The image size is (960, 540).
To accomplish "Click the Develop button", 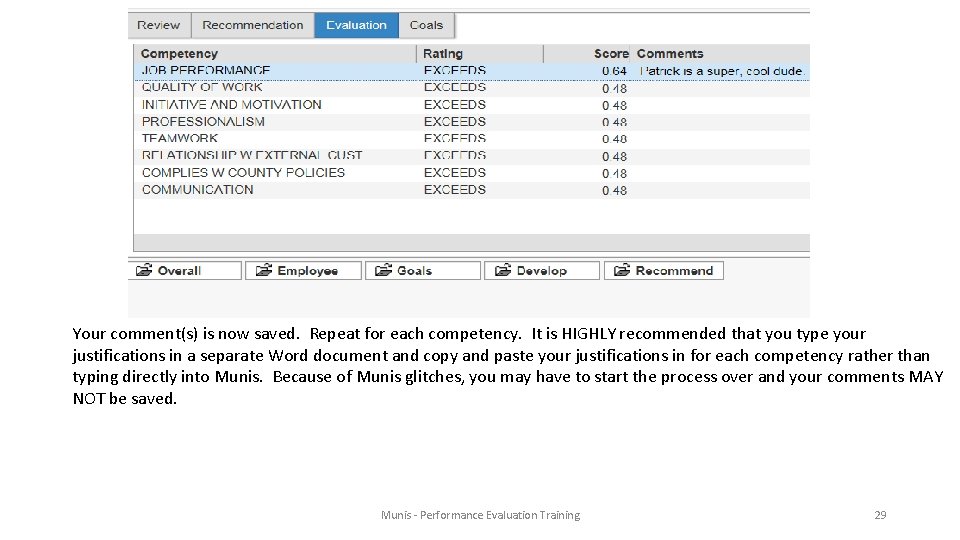I will coord(542,271).
